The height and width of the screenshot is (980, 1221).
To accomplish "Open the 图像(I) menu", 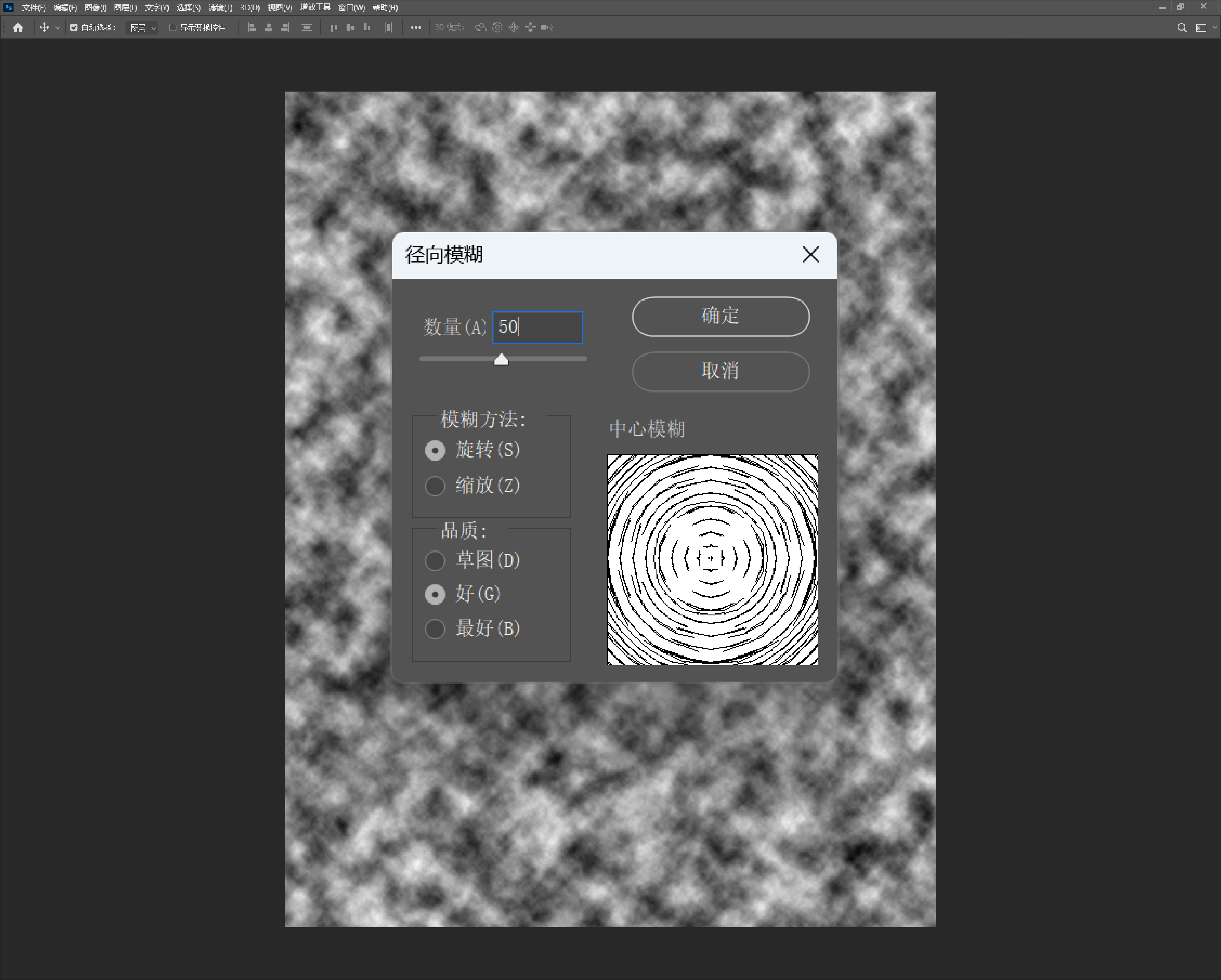I will (x=95, y=7).
